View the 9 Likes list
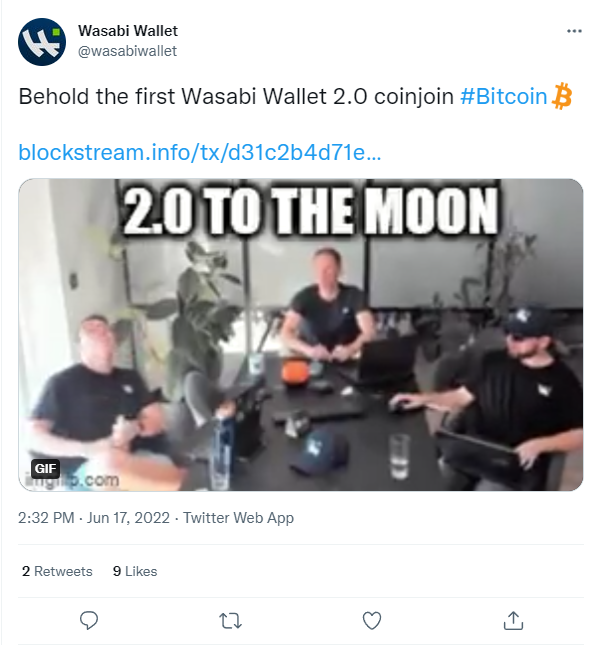Image resolution: width=598 pixels, height=645 pixels. [135, 571]
